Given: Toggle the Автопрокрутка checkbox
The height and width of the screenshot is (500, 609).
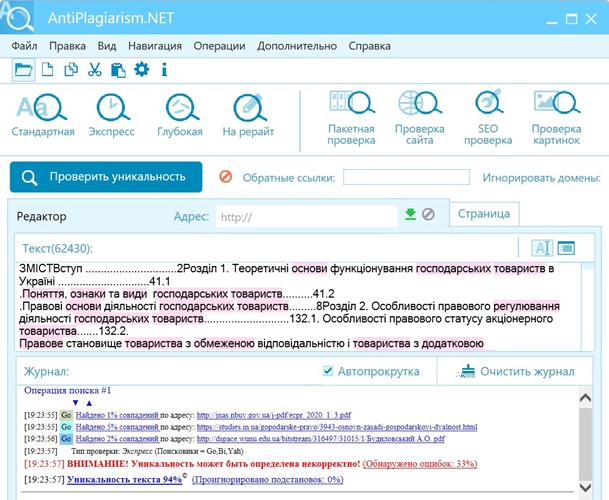Looking at the screenshot, I should (x=328, y=371).
